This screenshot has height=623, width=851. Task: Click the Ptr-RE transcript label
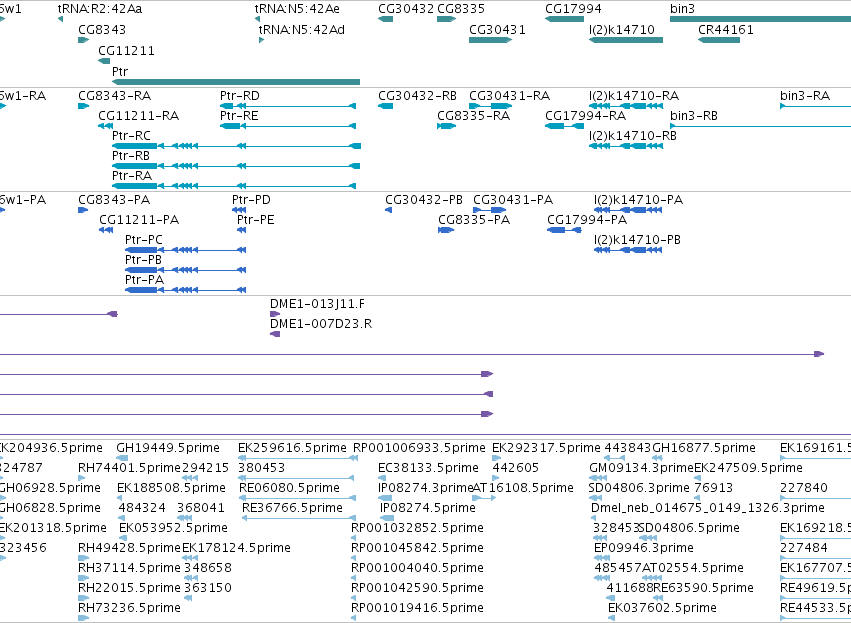(239, 116)
